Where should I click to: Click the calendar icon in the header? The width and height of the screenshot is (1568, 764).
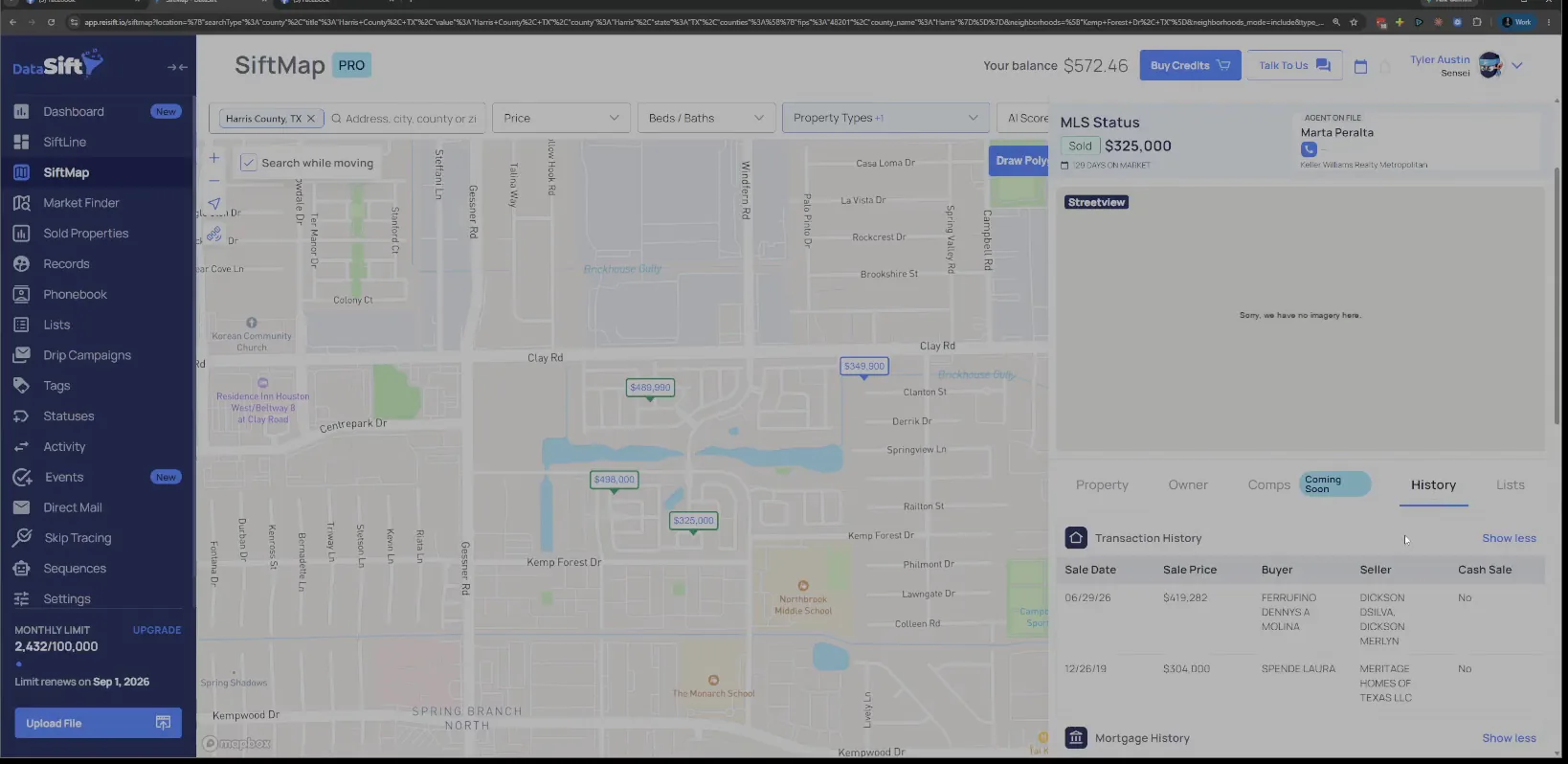click(x=1360, y=66)
